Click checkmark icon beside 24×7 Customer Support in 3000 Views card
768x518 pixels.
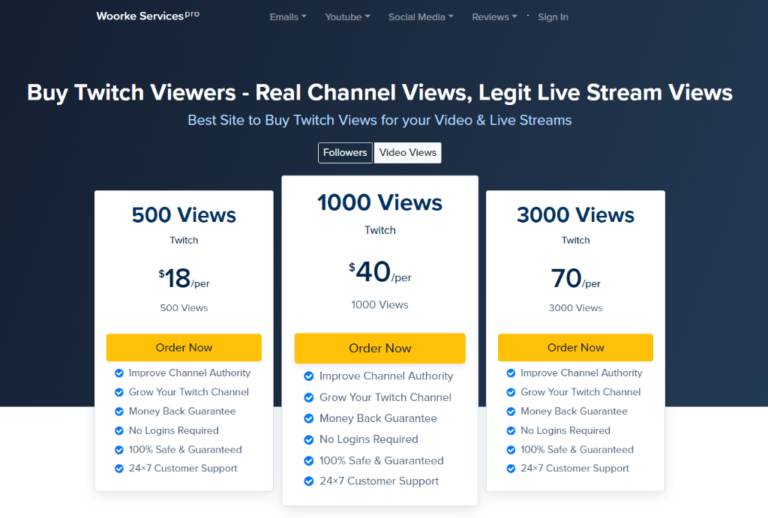[511, 469]
